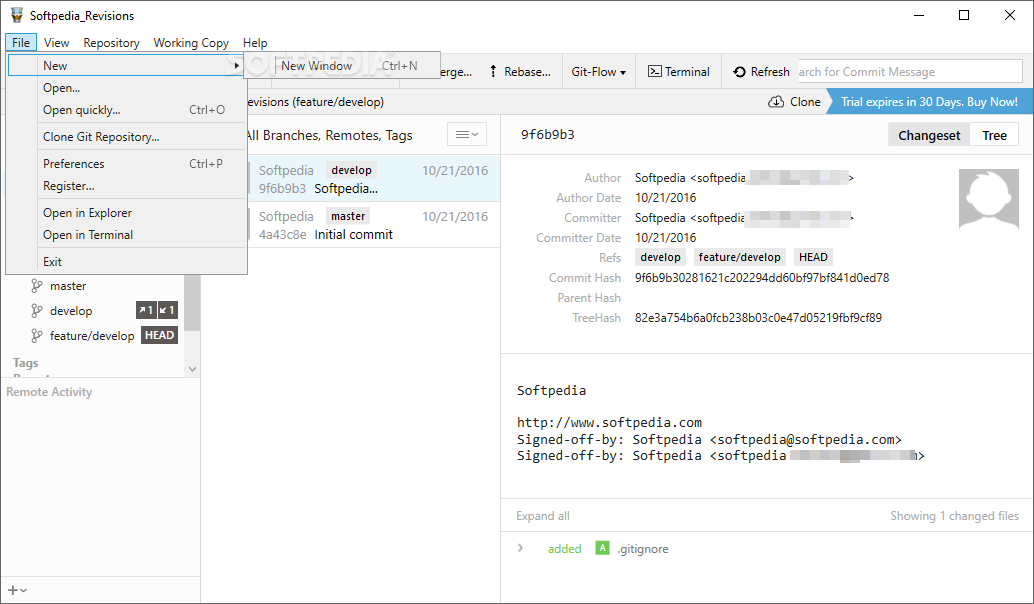Select Exit from File menu
This screenshot has height=604, width=1034.
pyautogui.click(x=126, y=262)
